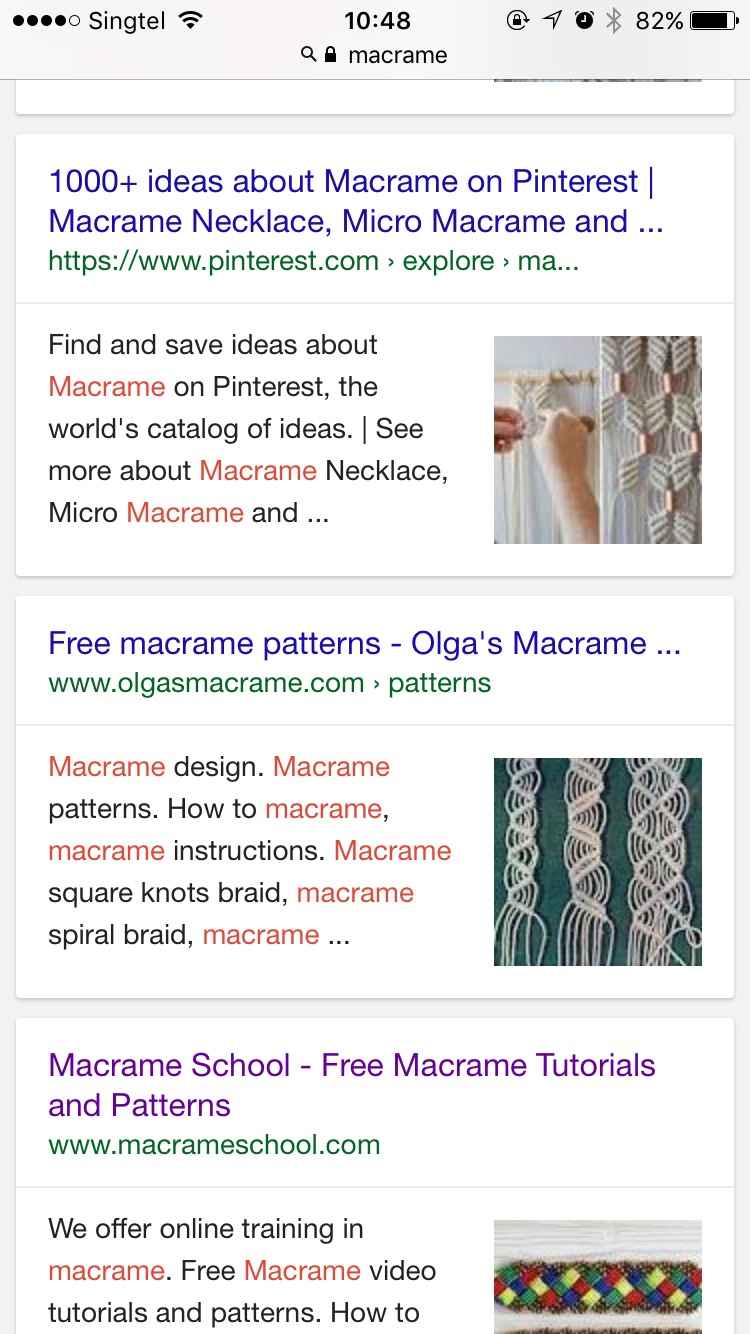Tap the Pinterest macrame wall hanging thumbnail
Viewport: 750px width, 1334px height.
(598, 440)
